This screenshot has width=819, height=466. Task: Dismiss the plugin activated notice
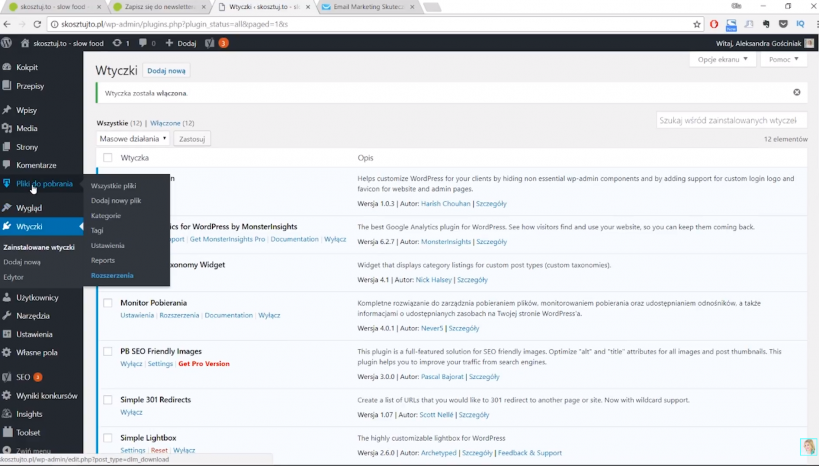797,92
